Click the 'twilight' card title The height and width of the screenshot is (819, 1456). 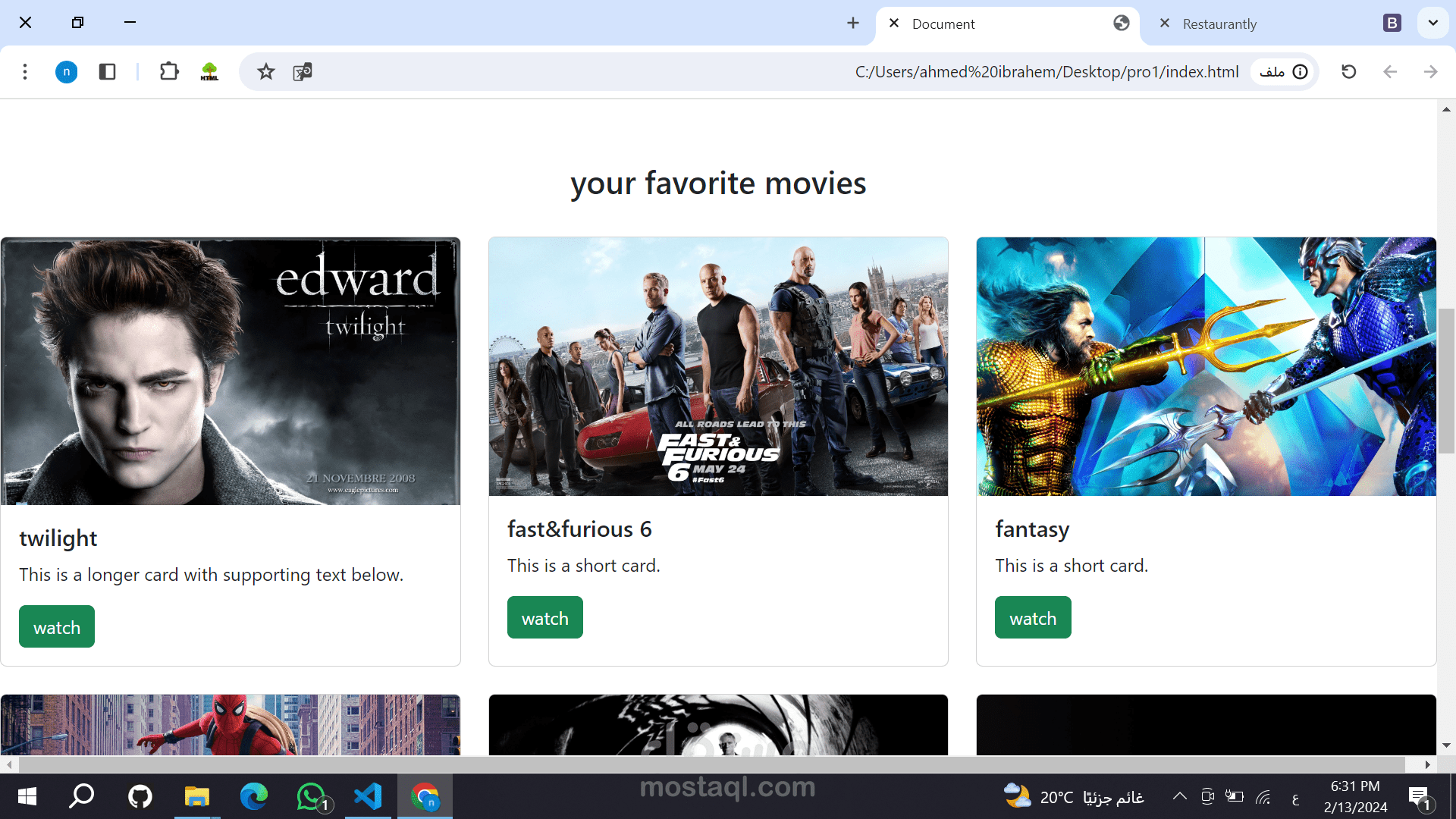pos(58,538)
